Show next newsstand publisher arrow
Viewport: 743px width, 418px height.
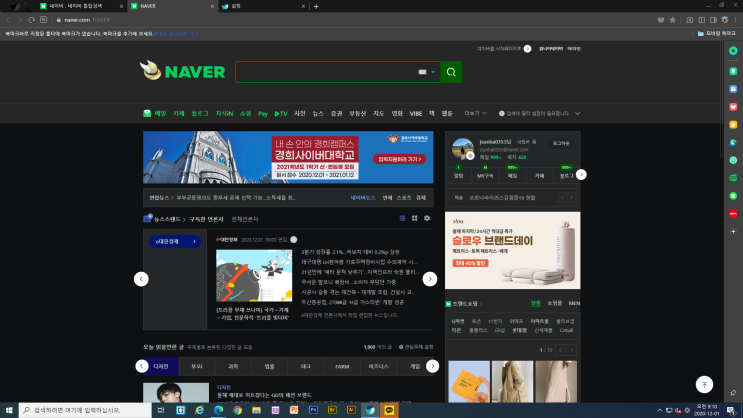[430, 279]
